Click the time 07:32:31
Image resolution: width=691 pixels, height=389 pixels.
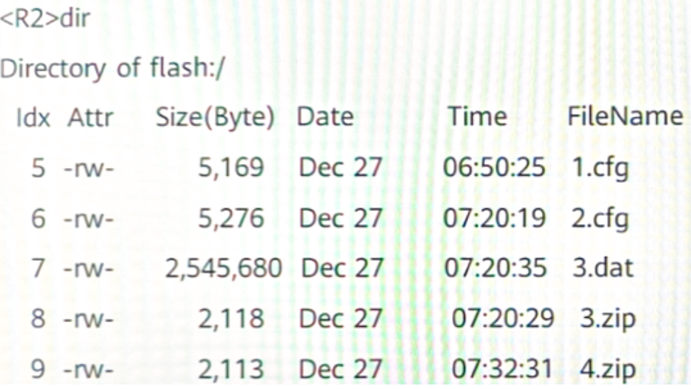pos(502,369)
